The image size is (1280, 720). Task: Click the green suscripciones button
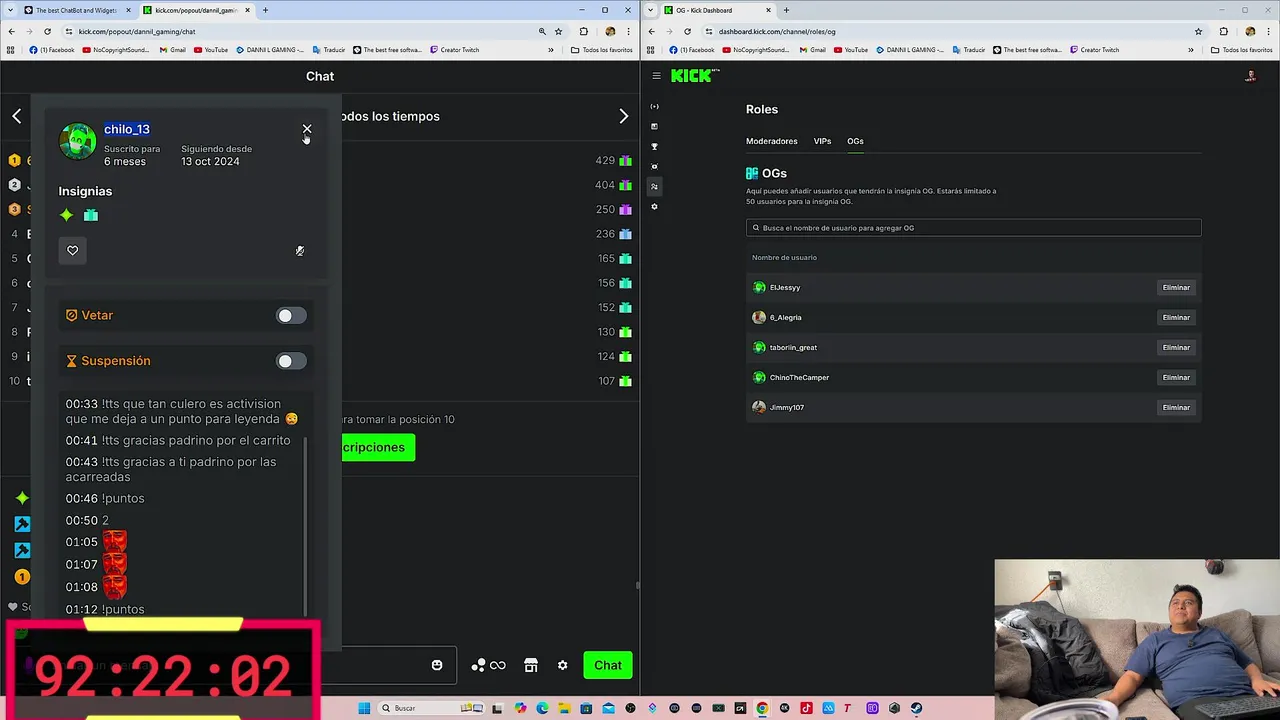(x=378, y=447)
